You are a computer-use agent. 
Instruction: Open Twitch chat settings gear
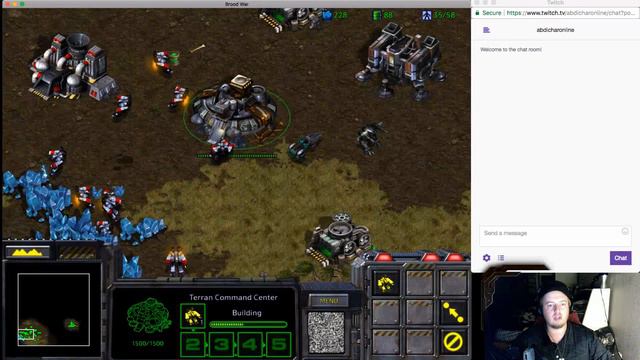coord(486,258)
